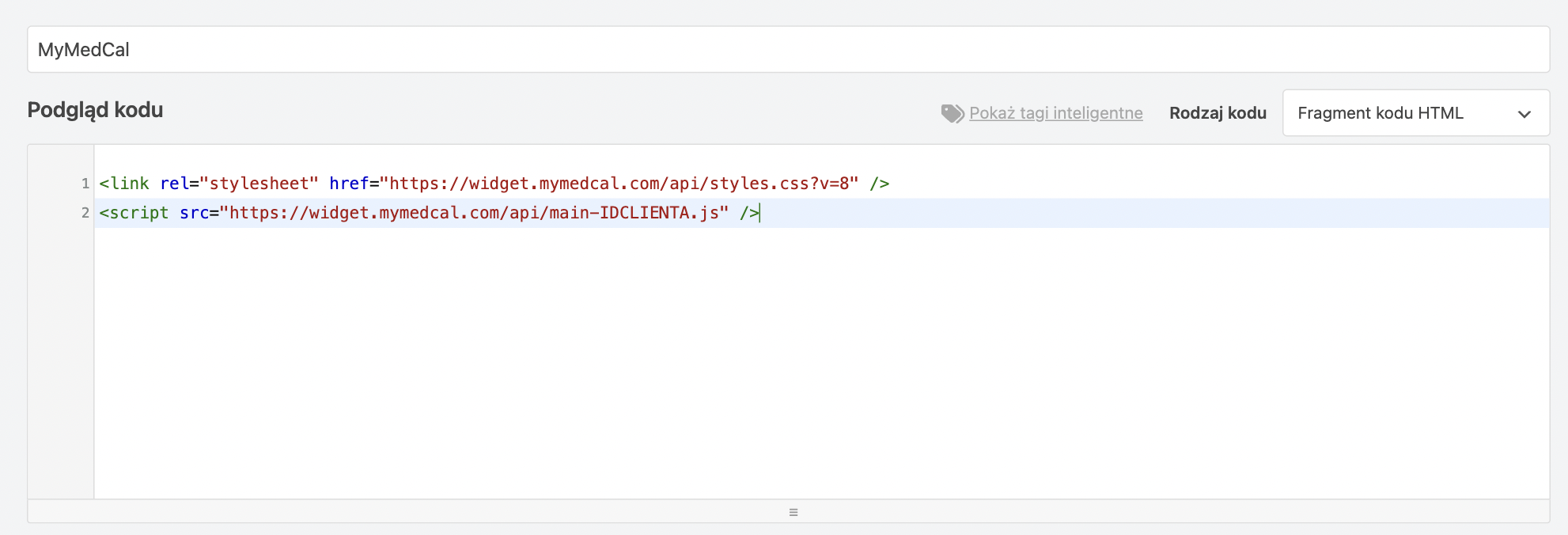This screenshot has width=1568, height=535.
Task: Focus the MyMedCal name input field
Action: click(x=787, y=50)
